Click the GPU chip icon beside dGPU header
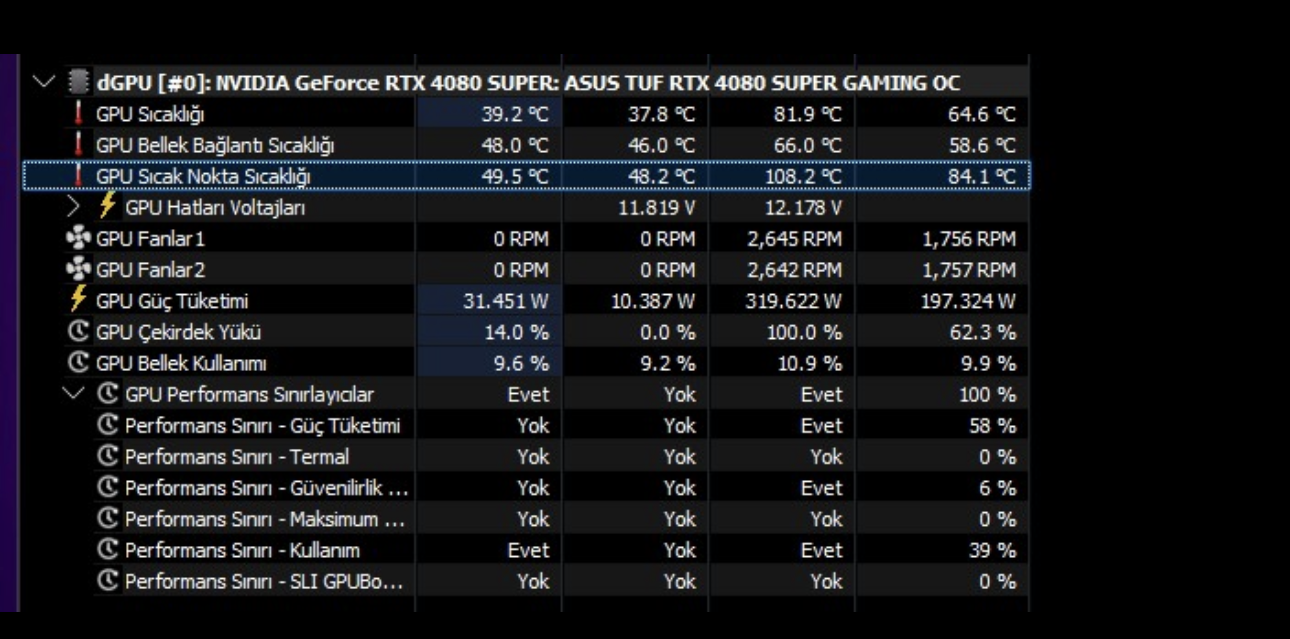This screenshot has width=1290, height=639. pyautogui.click(x=77, y=82)
